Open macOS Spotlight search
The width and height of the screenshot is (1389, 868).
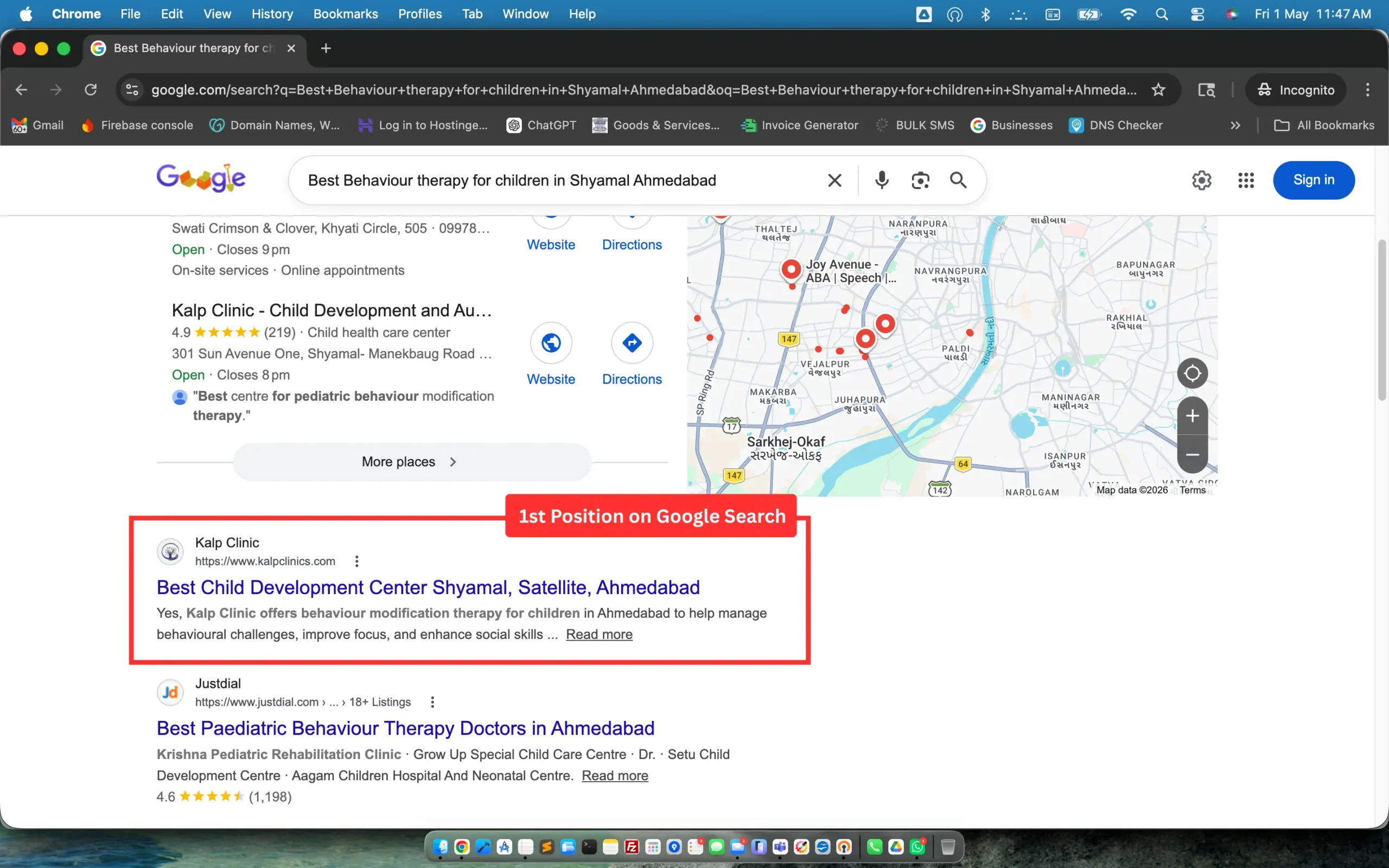[1162, 14]
